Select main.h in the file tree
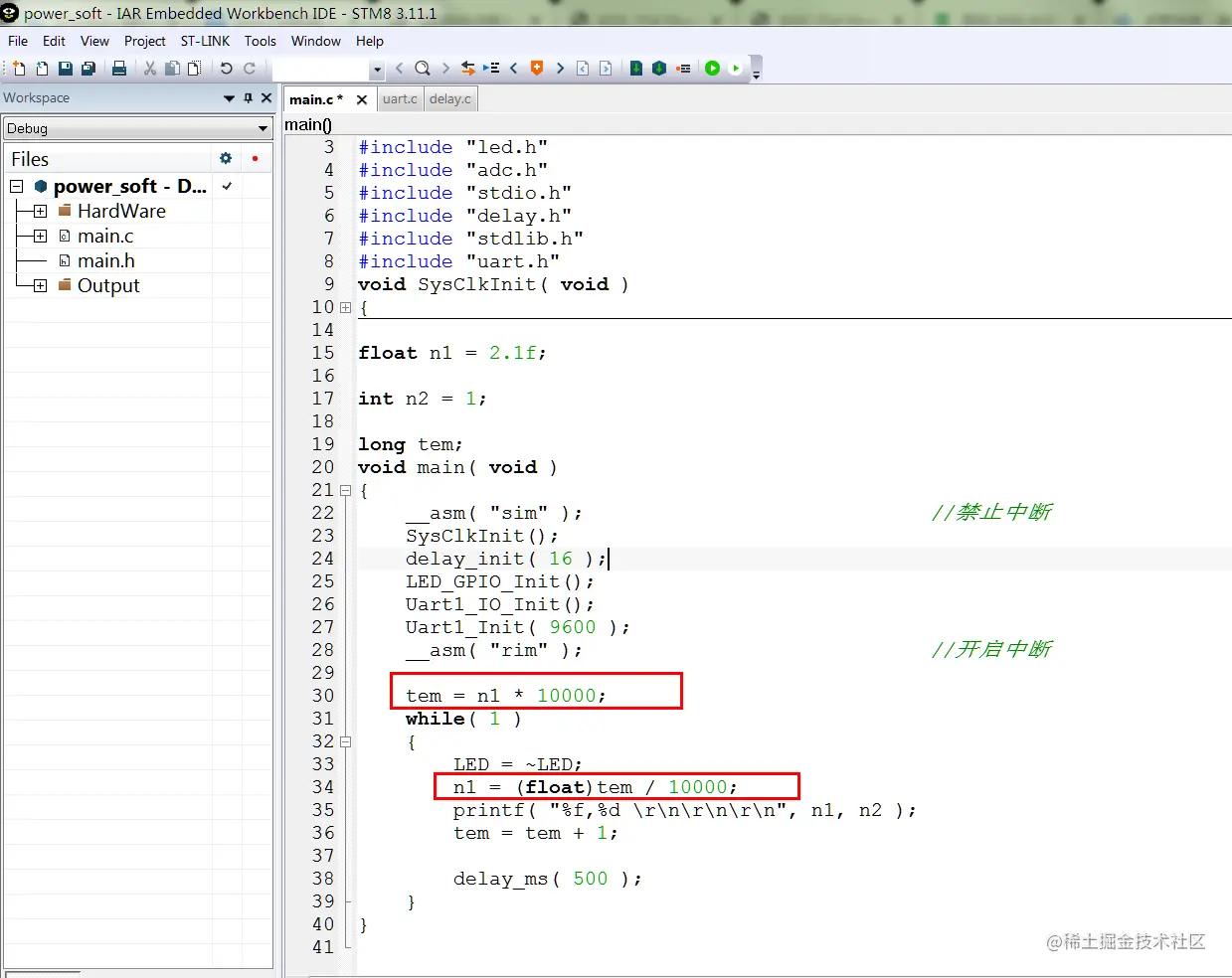 (106, 261)
